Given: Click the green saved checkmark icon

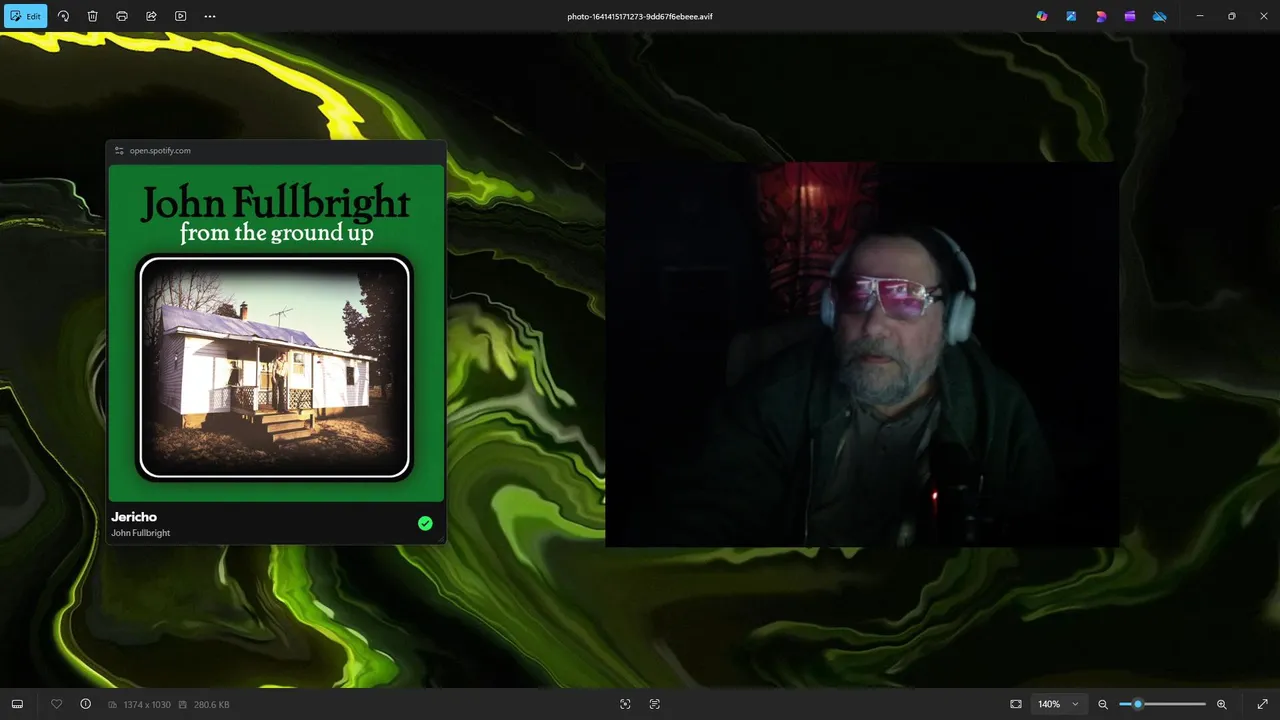Looking at the screenshot, I should [x=425, y=523].
